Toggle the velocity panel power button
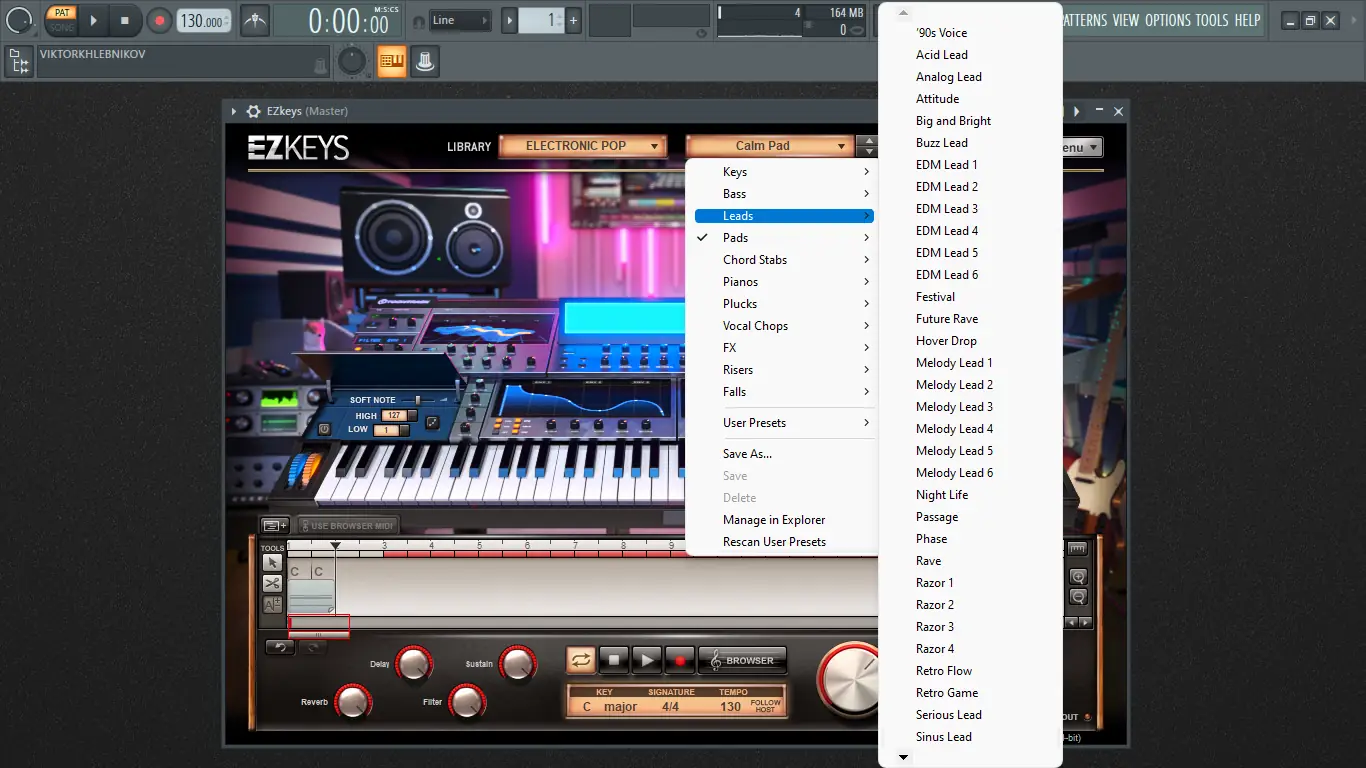The width and height of the screenshot is (1366, 768). (324, 429)
